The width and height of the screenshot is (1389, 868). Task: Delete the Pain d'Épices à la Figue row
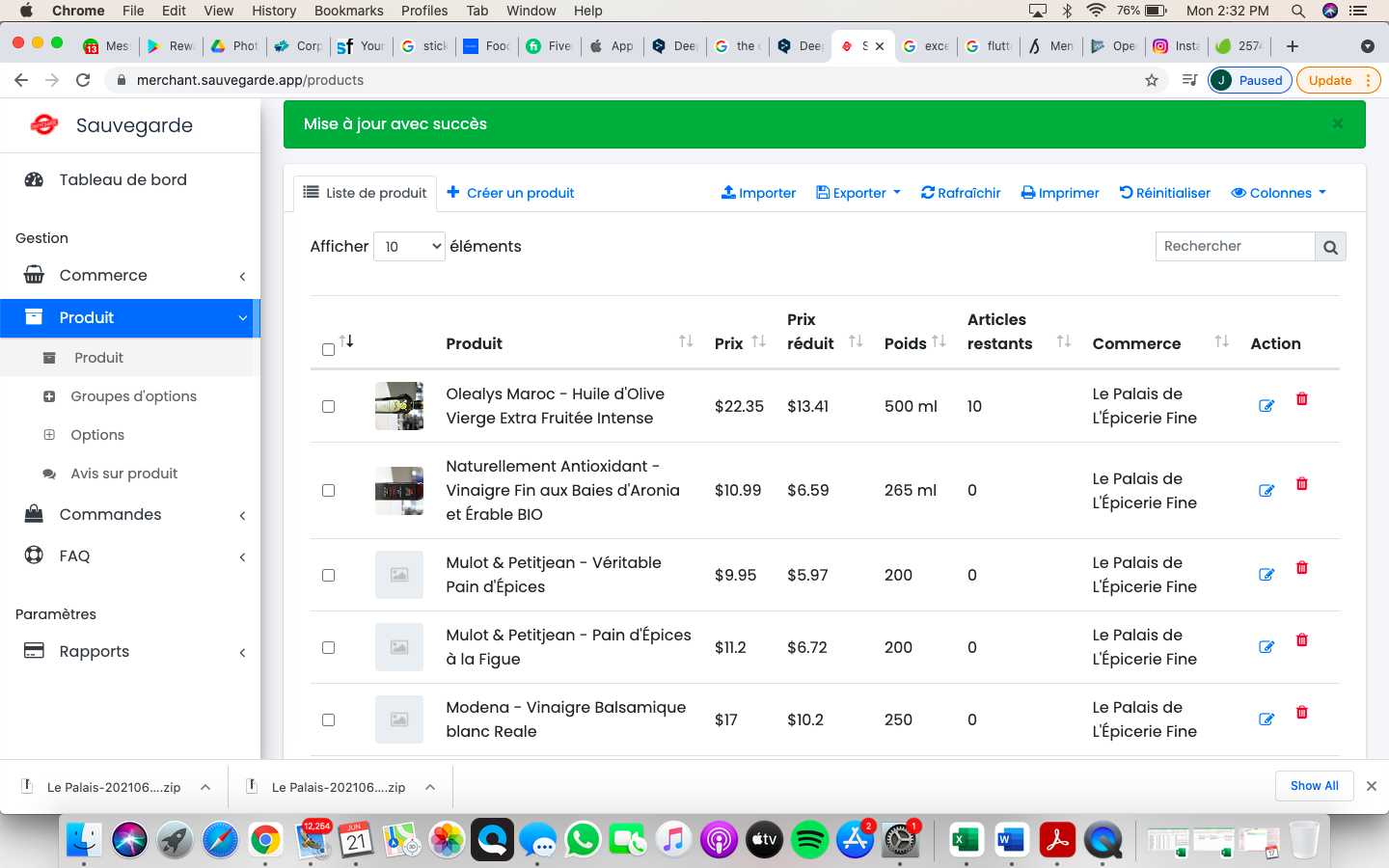1302,640
